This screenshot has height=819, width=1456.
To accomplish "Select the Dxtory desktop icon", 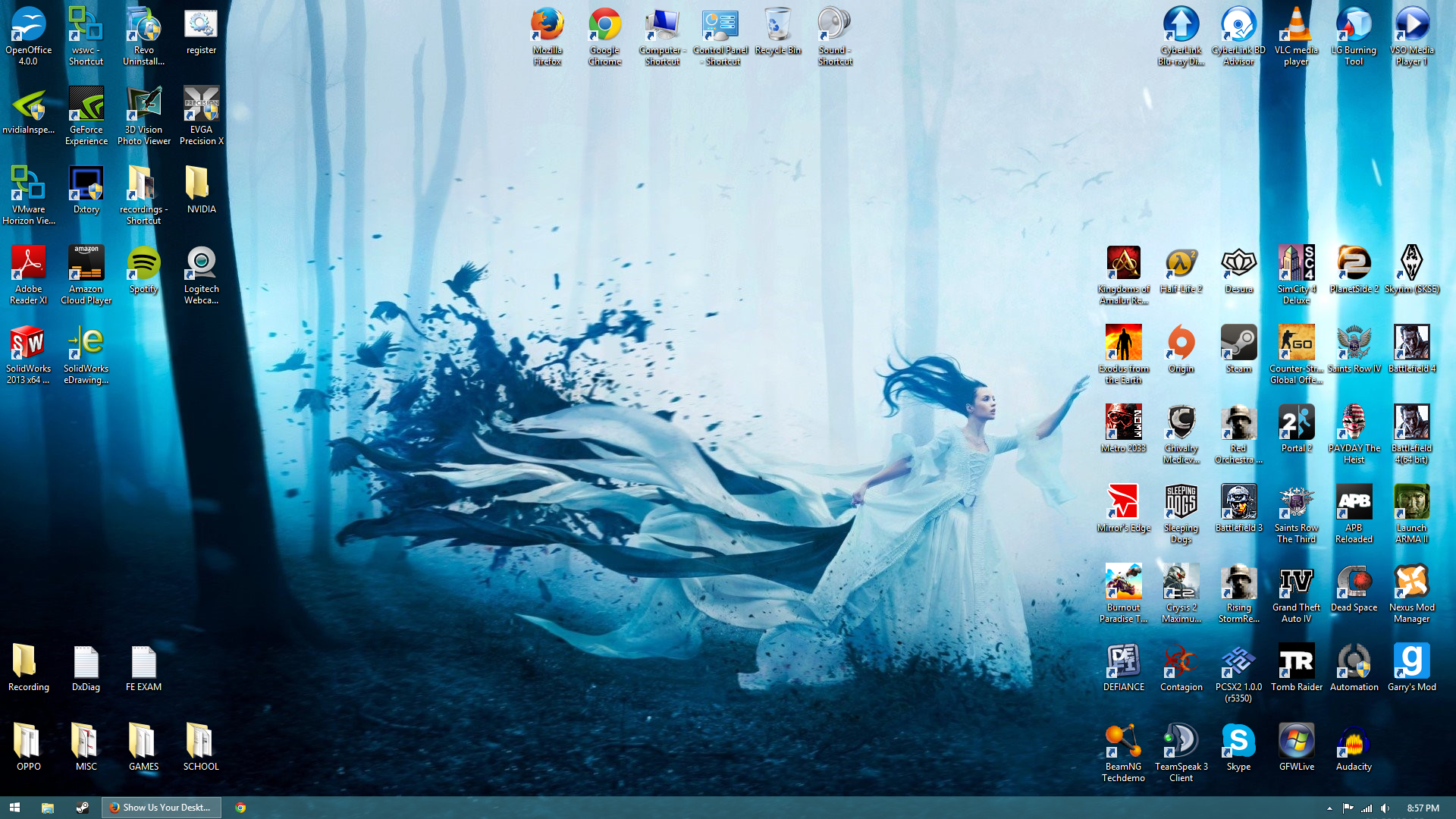I will pos(86,190).
